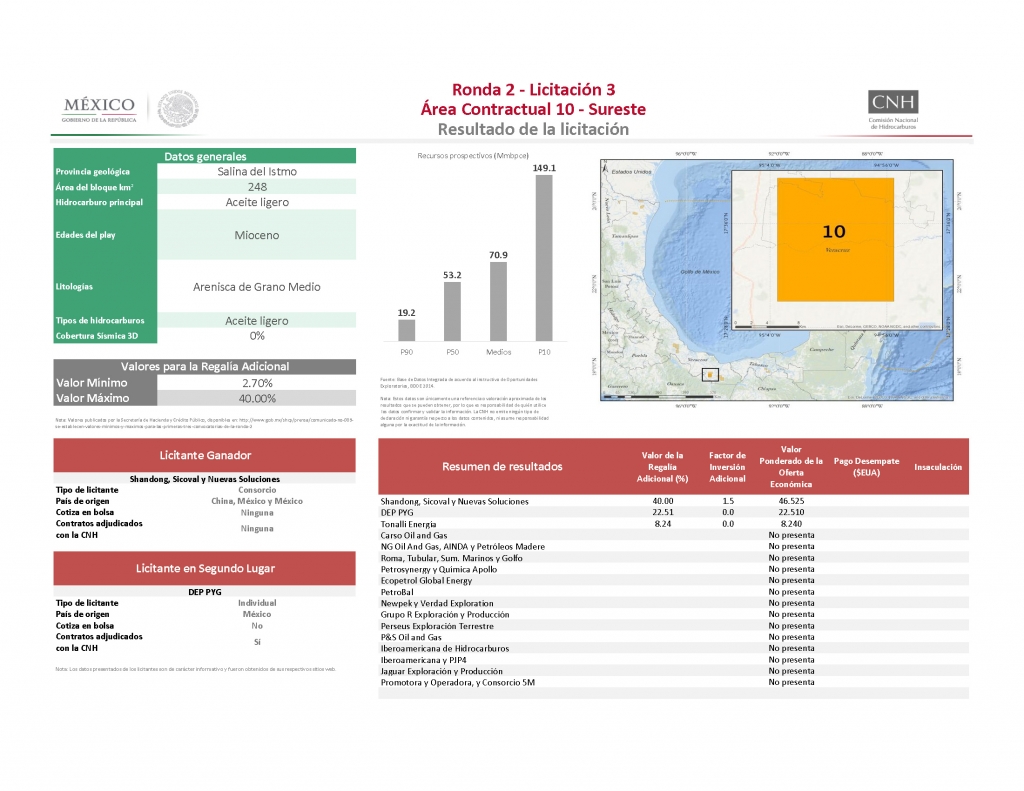Click the CNH logo in the header

[893, 108]
